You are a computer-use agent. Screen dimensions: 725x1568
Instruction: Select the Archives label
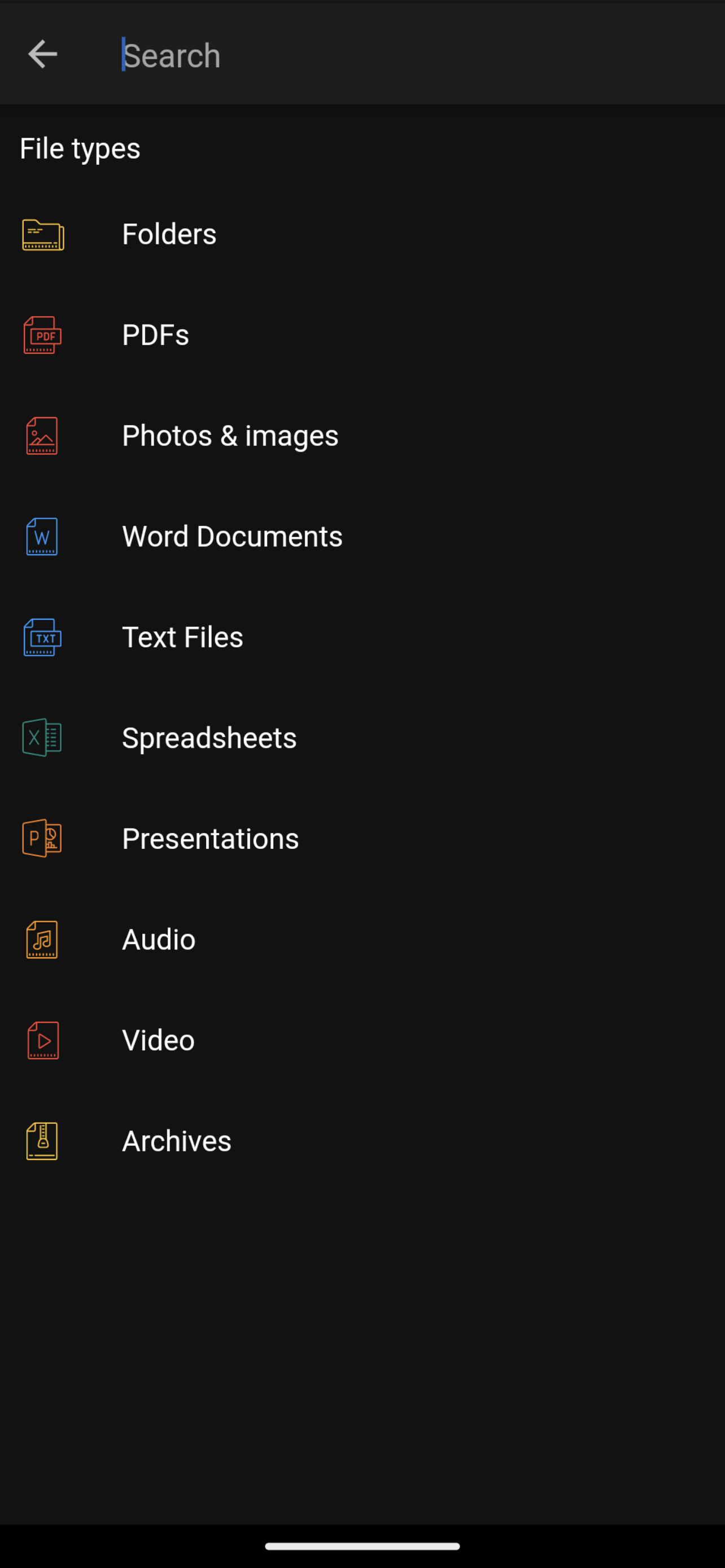tap(177, 1141)
